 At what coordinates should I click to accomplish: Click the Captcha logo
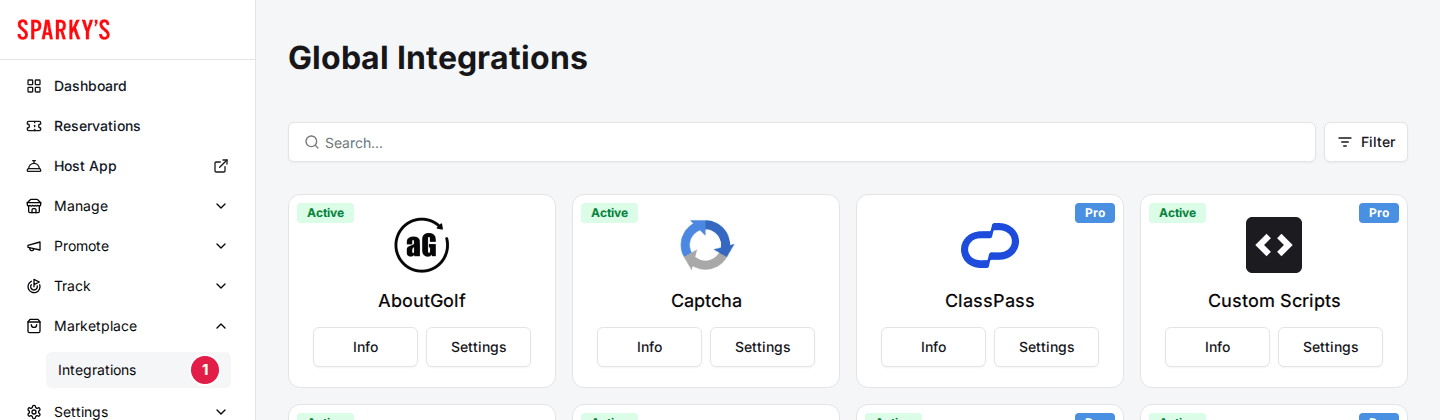pos(706,245)
